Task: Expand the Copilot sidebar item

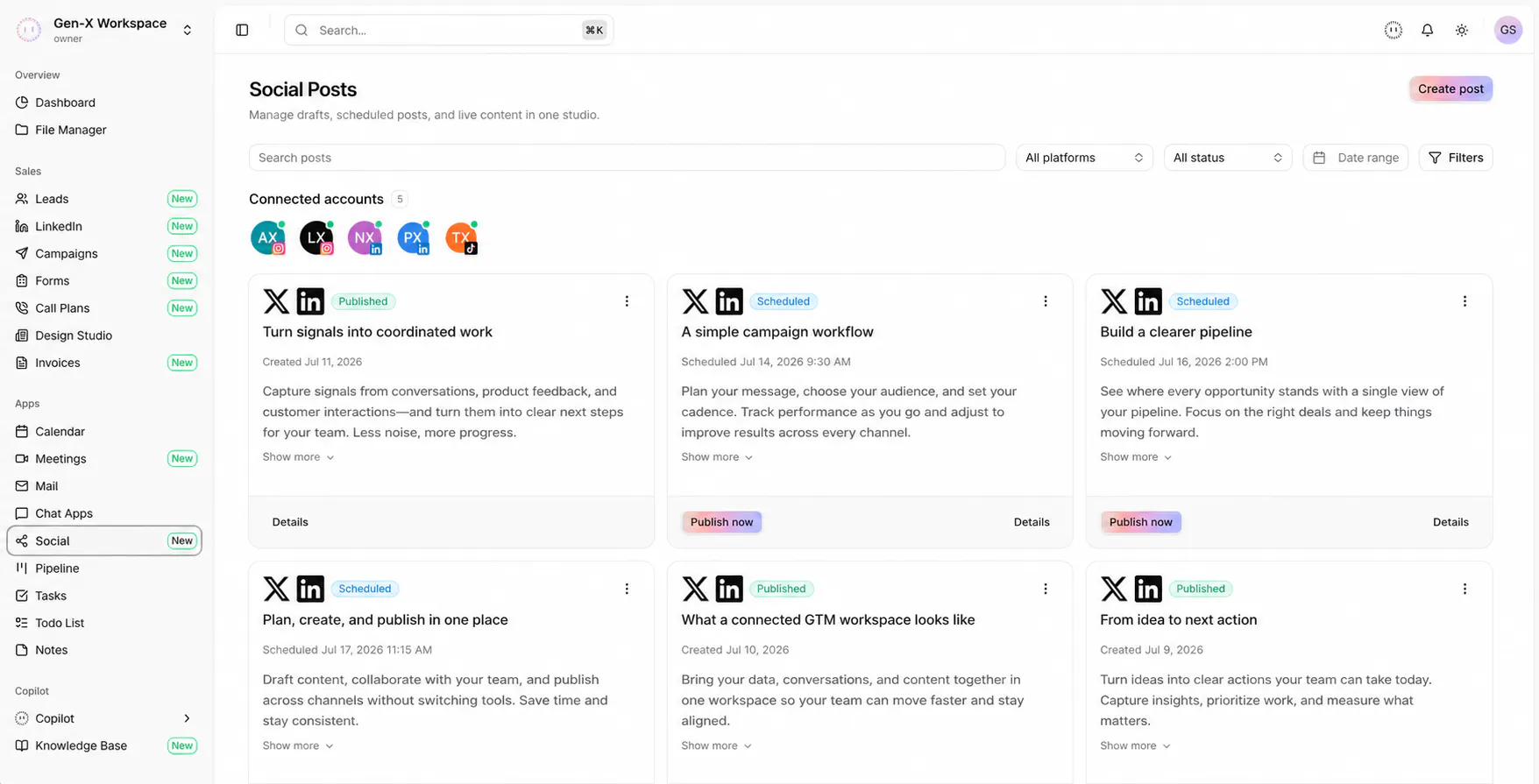Action: (x=104, y=718)
